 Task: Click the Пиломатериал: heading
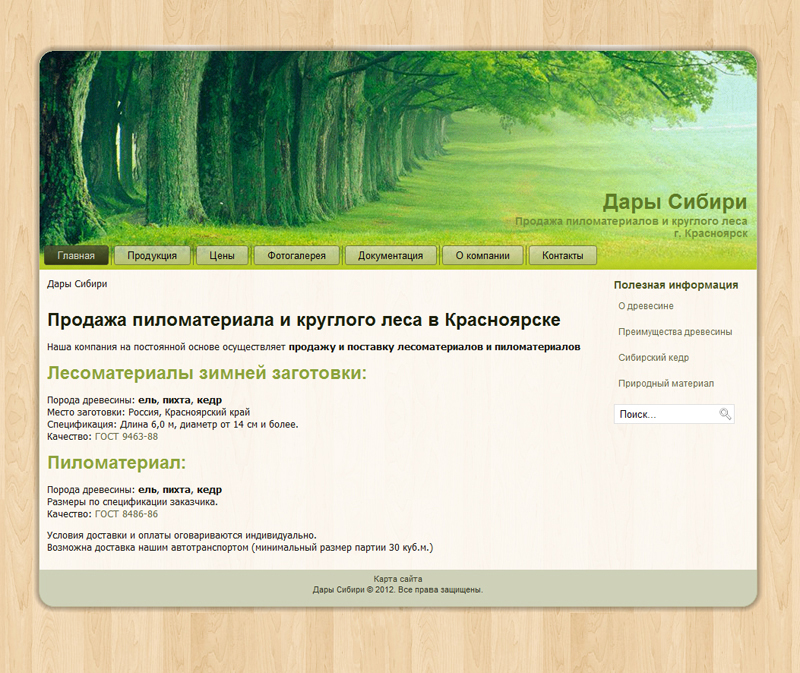coord(116,463)
